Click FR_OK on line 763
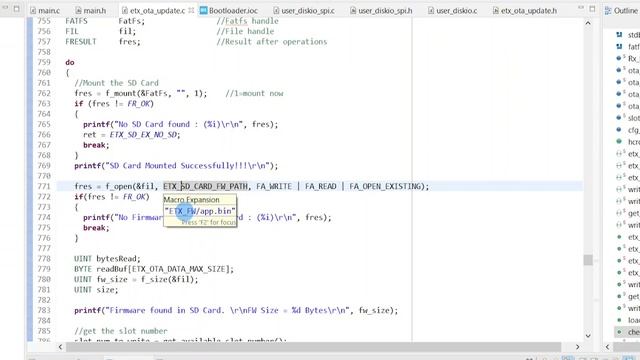 (x=138, y=104)
